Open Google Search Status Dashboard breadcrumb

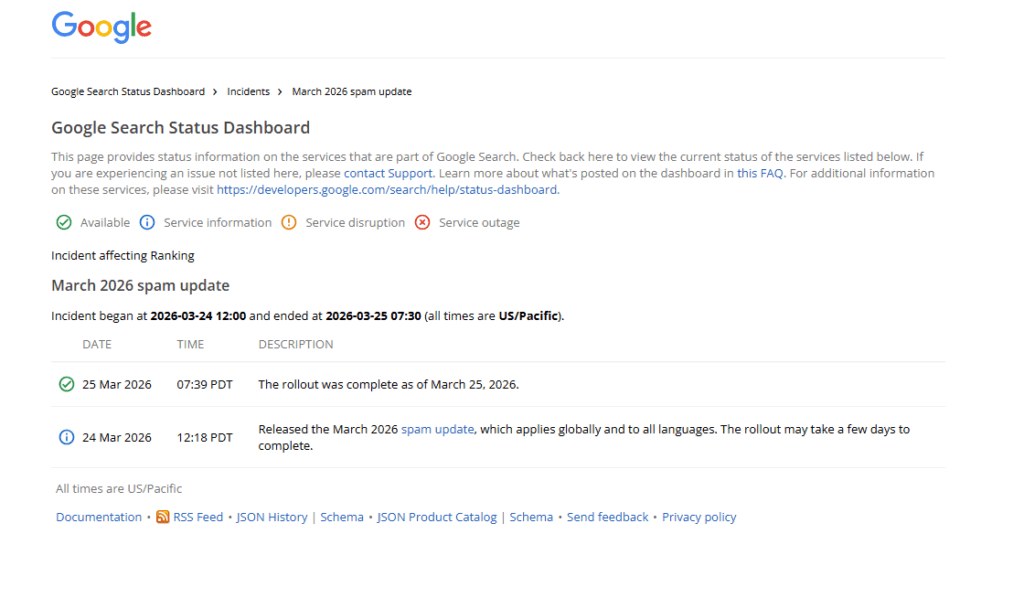(128, 91)
